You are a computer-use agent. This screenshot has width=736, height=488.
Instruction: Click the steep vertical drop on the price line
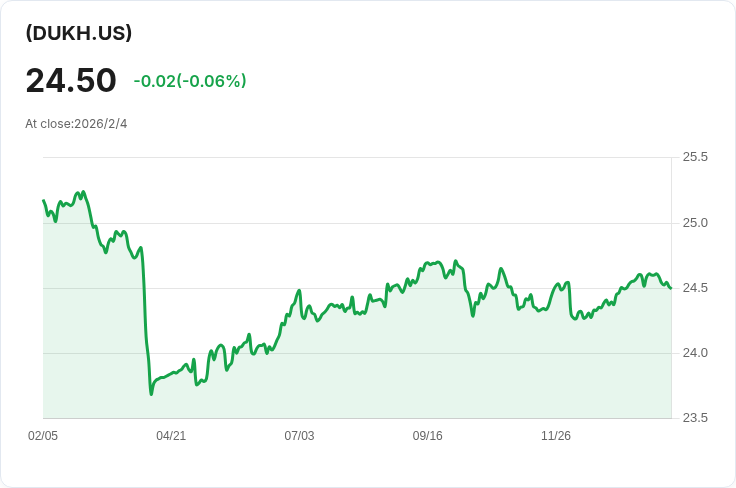click(x=146, y=320)
